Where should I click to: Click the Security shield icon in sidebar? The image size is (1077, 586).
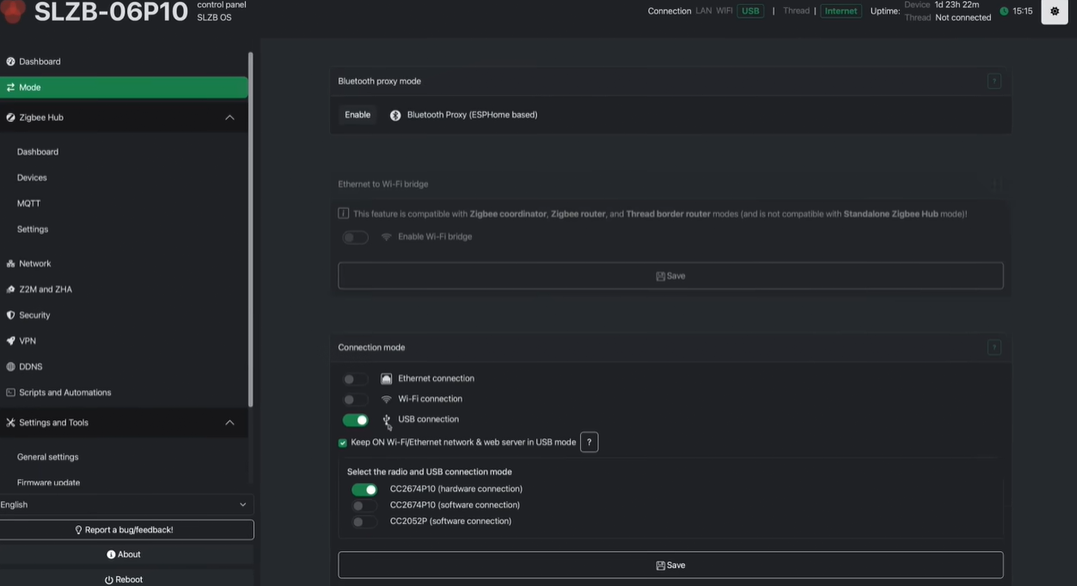point(10,315)
